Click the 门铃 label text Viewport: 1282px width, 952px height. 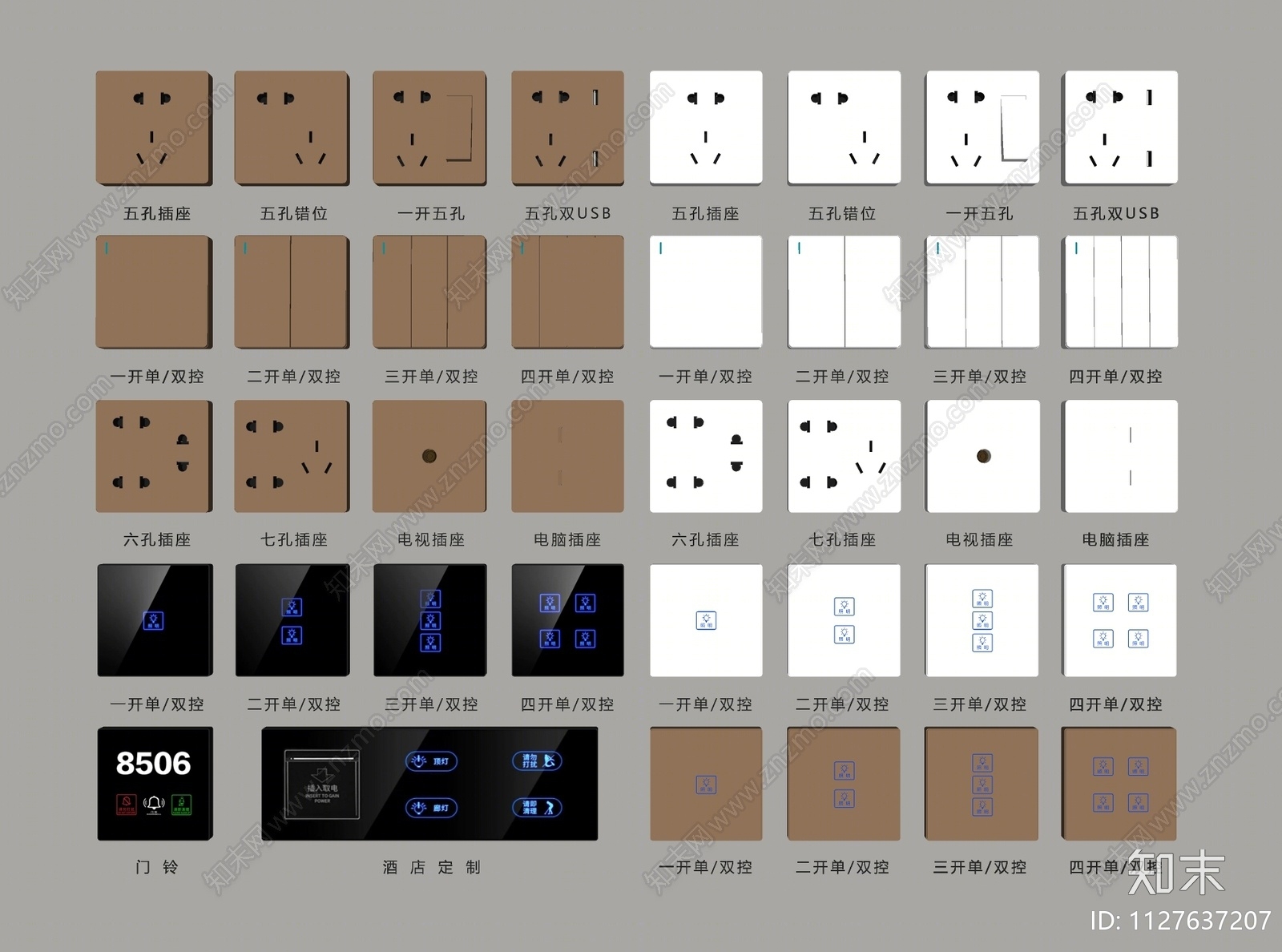[157, 867]
